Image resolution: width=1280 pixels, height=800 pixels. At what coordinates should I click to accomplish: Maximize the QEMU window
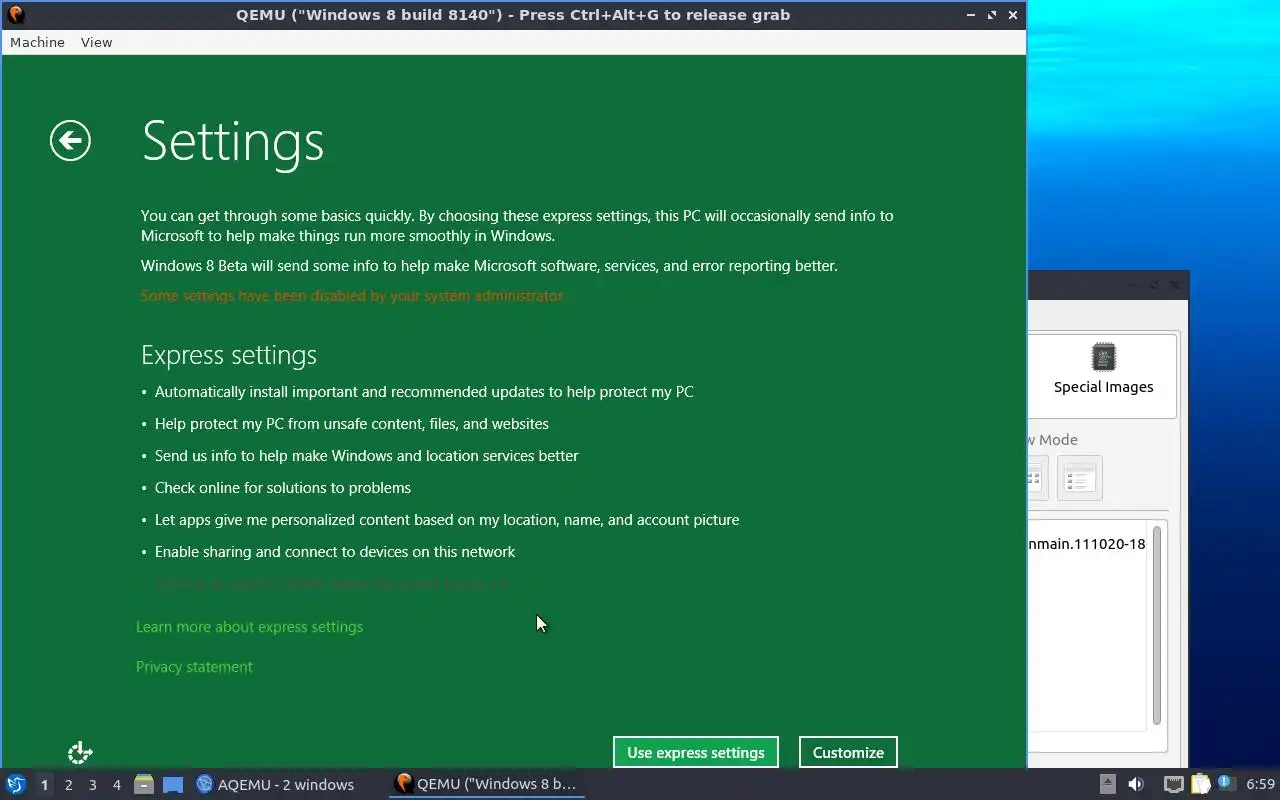coord(992,15)
